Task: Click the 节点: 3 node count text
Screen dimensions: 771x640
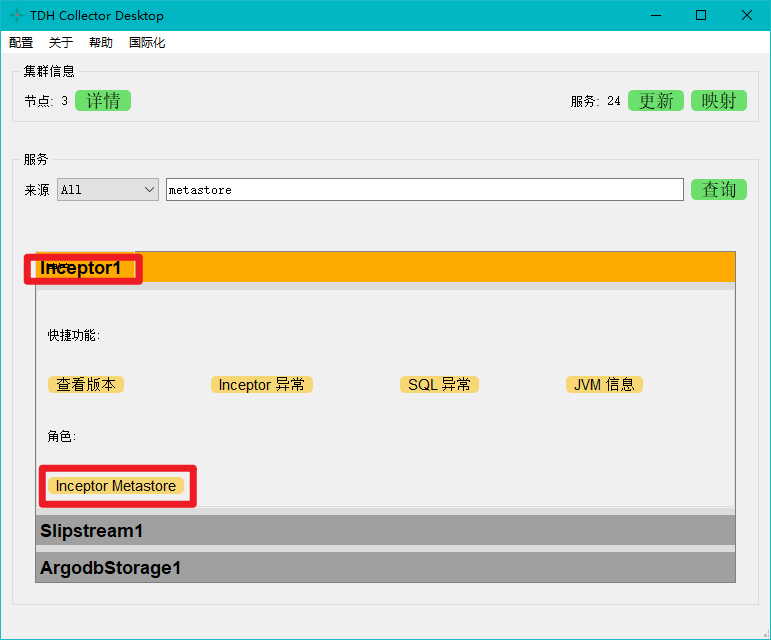Action: pos(46,101)
